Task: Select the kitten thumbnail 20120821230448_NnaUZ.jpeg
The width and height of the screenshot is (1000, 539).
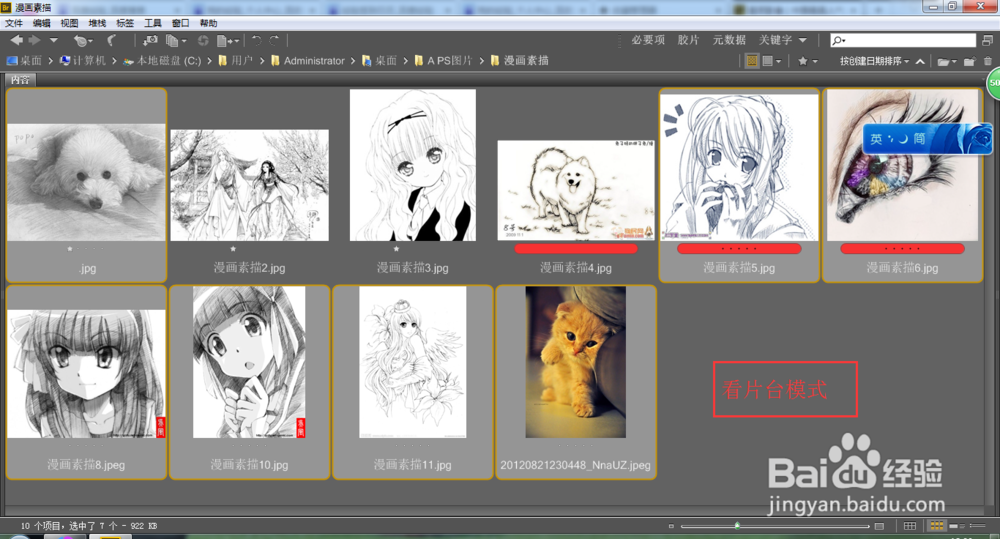Action: click(x=576, y=362)
